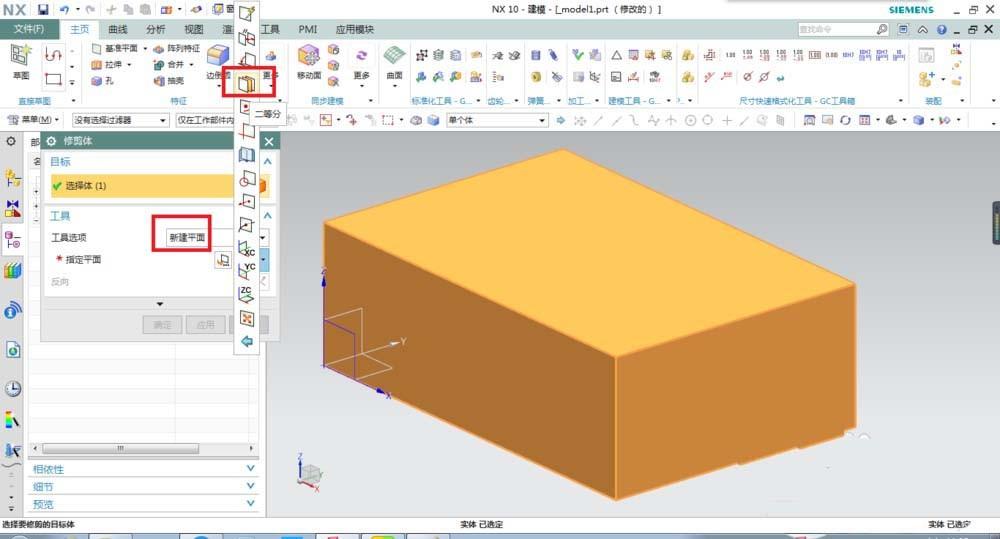Image resolution: width=1000 pixels, height=539 pixels.
Task: Click the Save icon in title bar
Action: (x=43, y=9)
